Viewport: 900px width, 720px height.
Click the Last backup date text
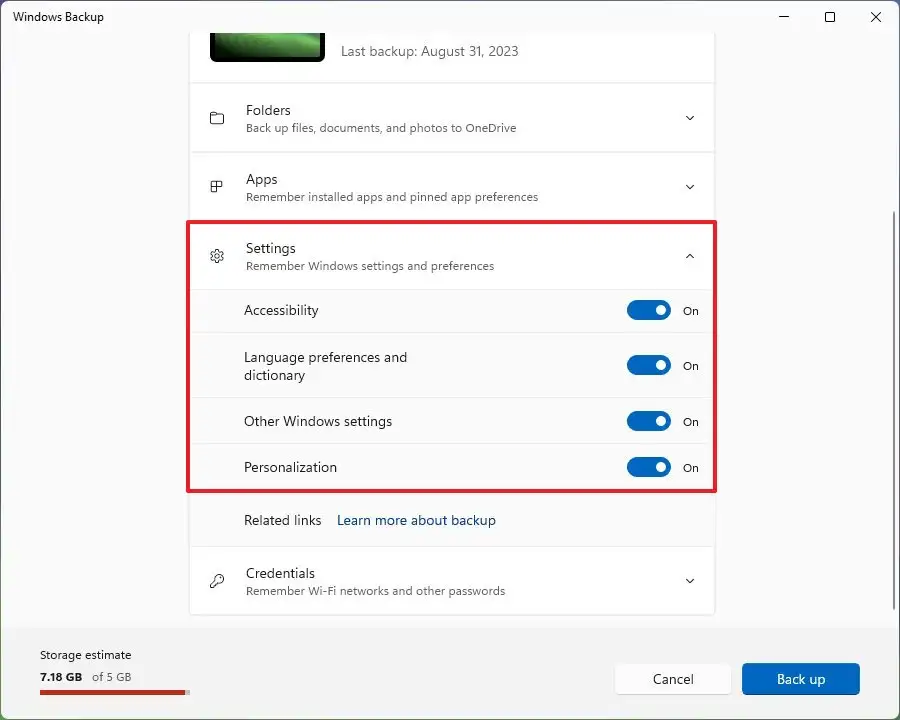pyautogui.click(x=430, y=51)
